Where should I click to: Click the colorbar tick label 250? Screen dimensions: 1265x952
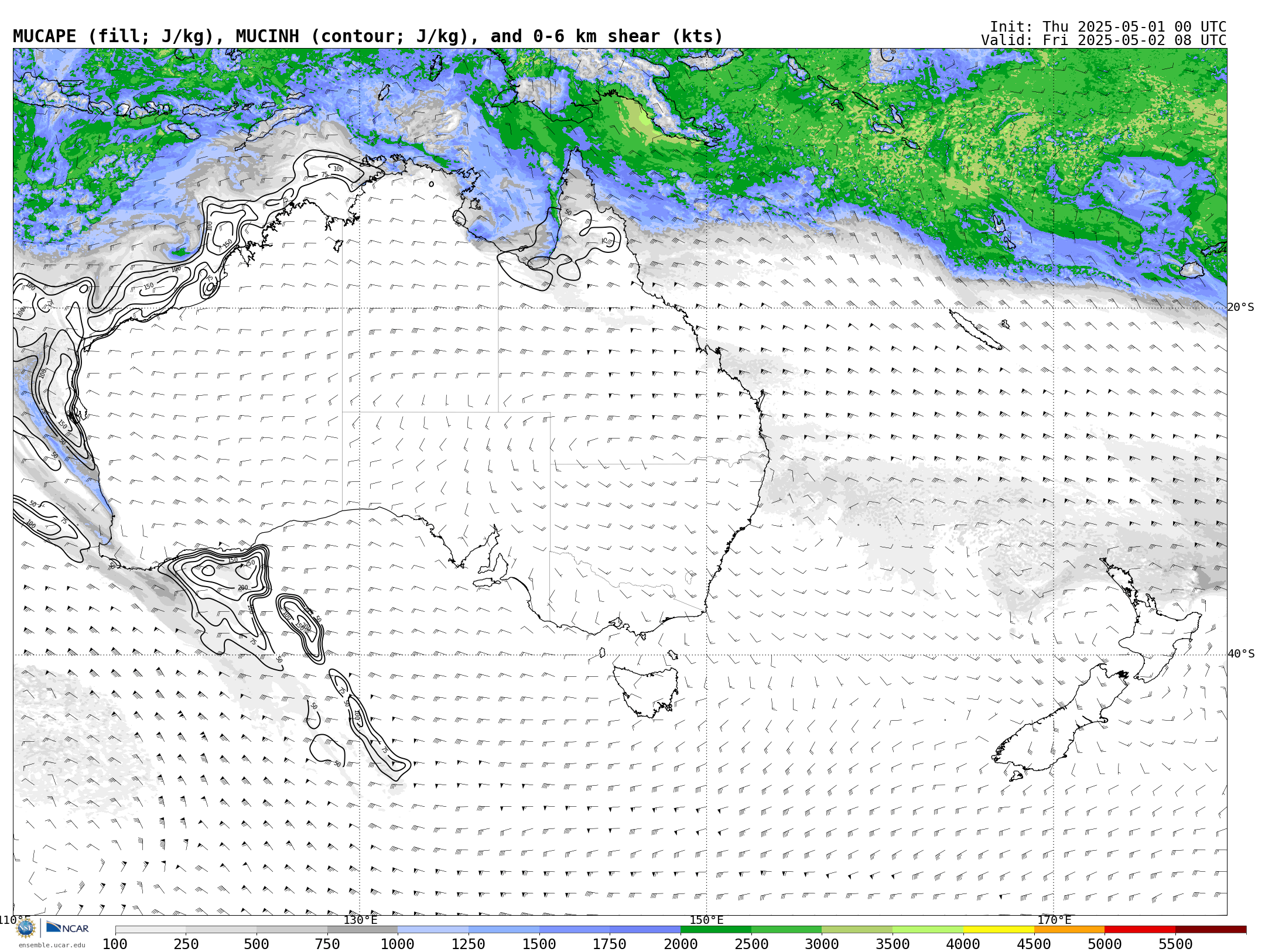pos(186,944)
